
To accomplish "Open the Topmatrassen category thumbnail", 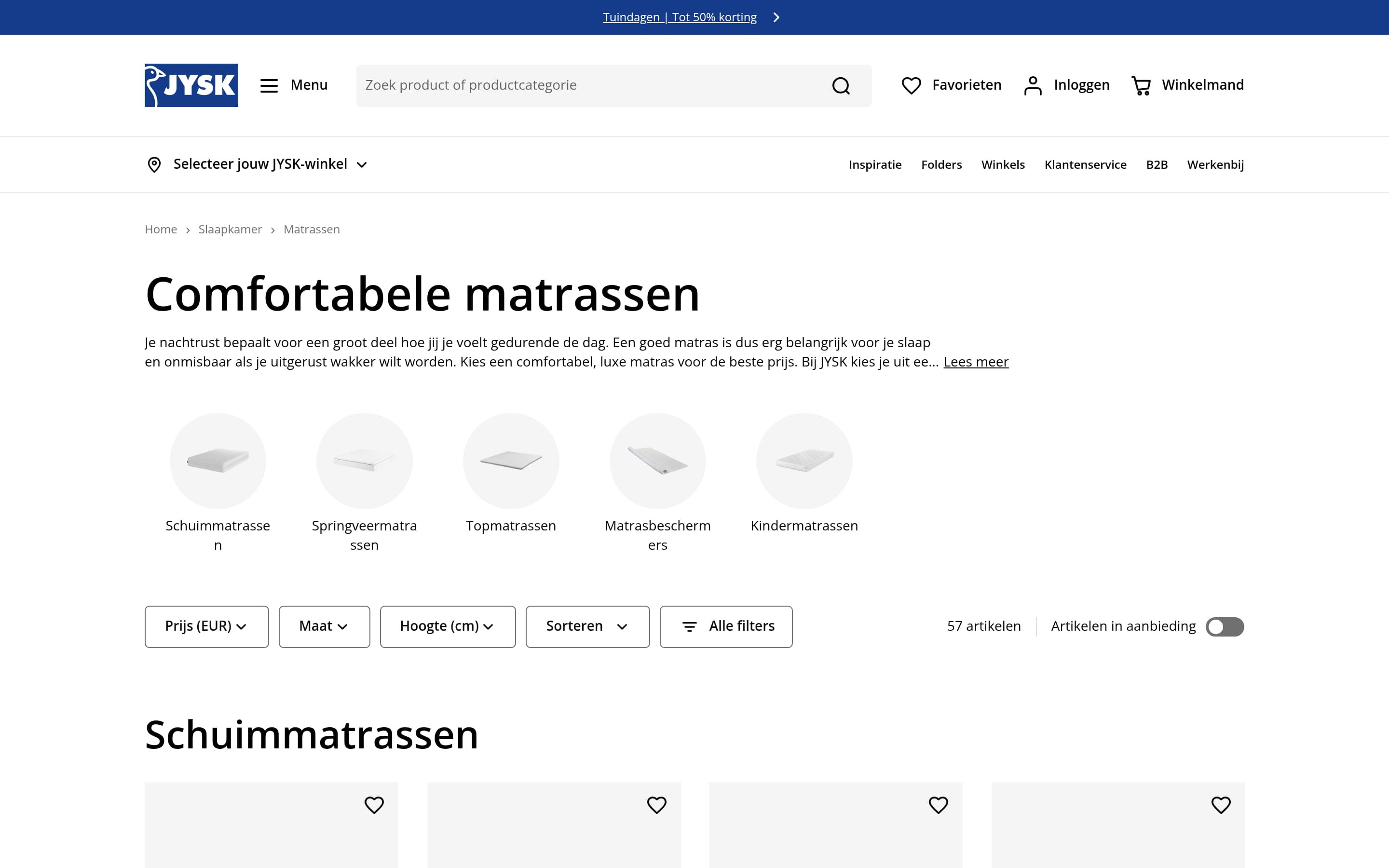I will 511,461.
